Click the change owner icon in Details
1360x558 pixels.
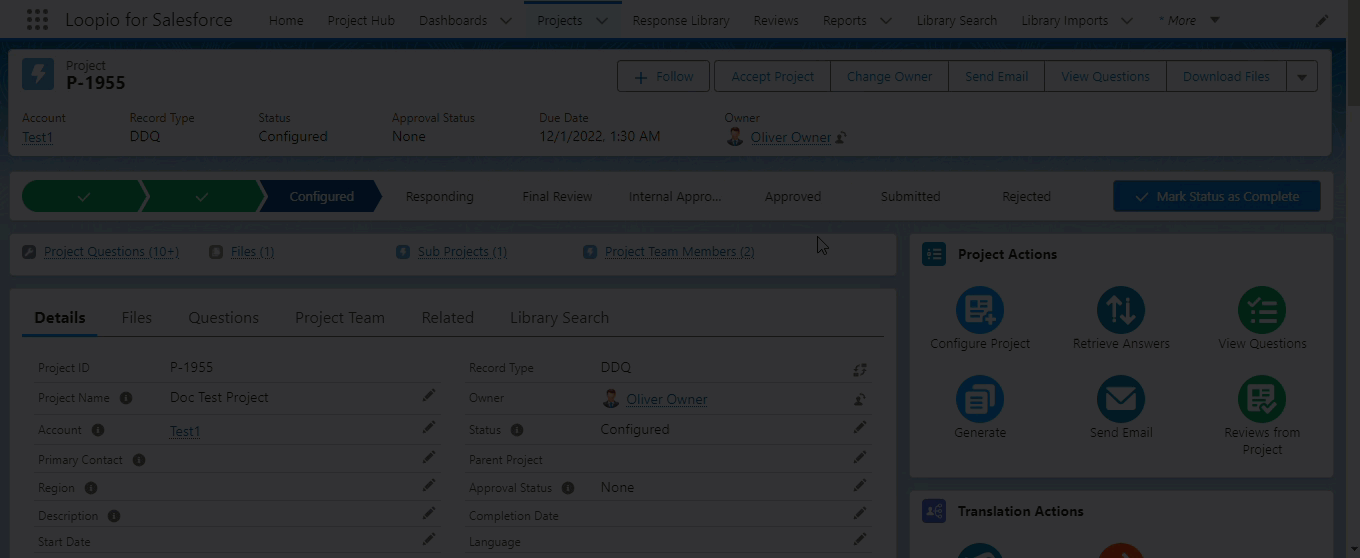[860, 399]
